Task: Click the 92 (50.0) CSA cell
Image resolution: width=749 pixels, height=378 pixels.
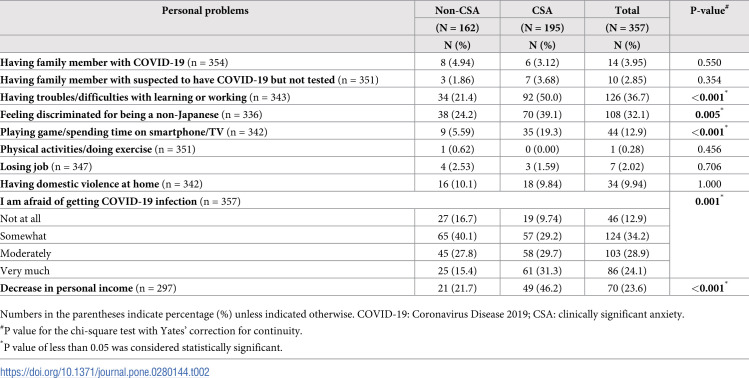Action: 542,97
